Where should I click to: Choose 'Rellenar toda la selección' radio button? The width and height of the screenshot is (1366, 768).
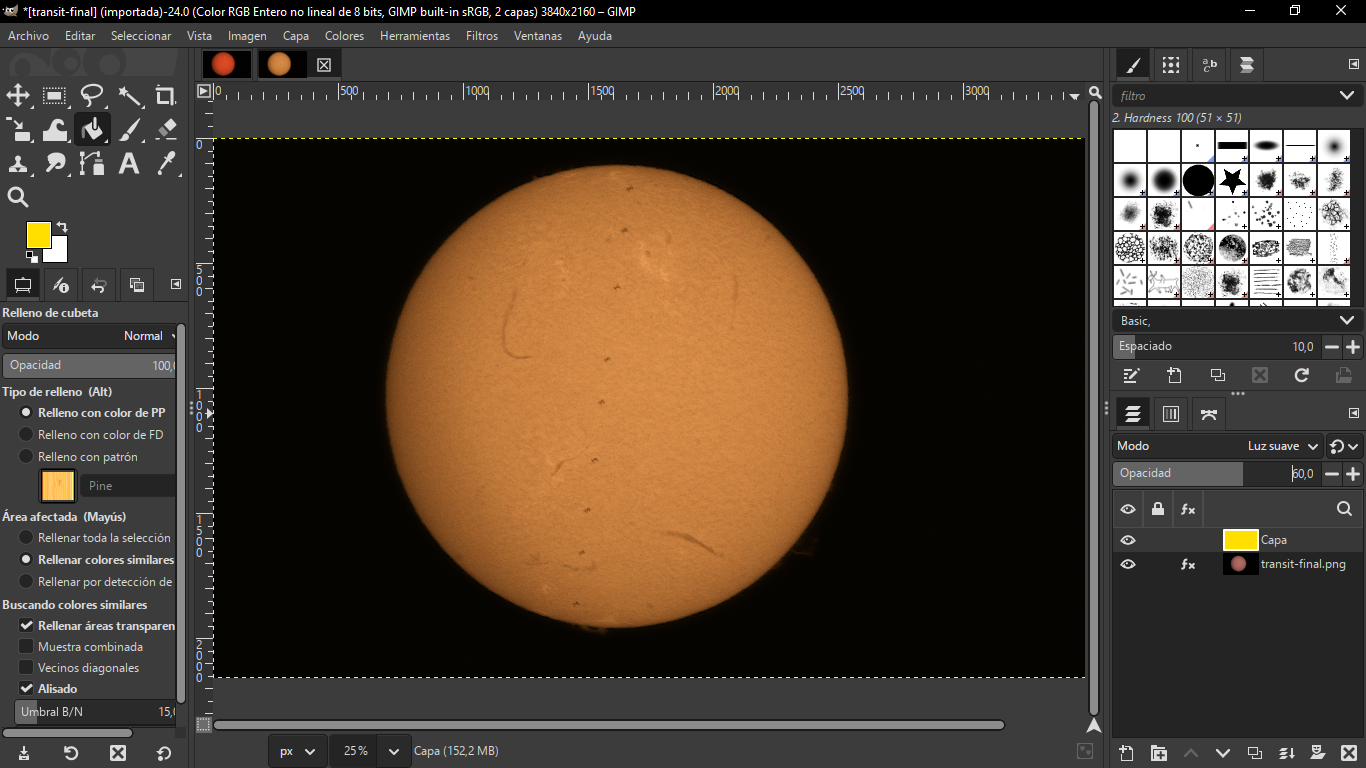(26, 538)
